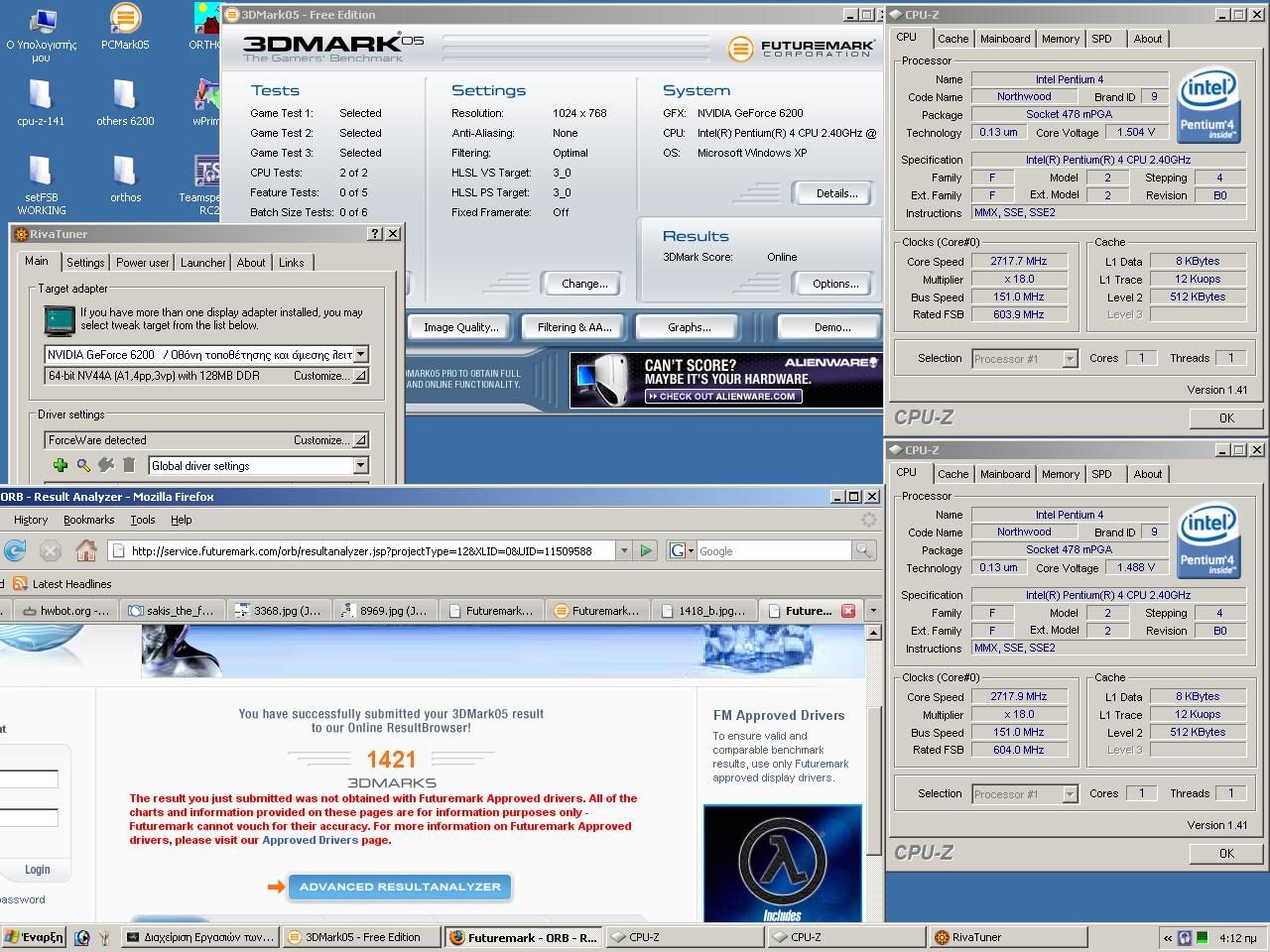Click the monitor icon in RivaTuner Target adapter
1270x952 pixels.
[60, 320]
